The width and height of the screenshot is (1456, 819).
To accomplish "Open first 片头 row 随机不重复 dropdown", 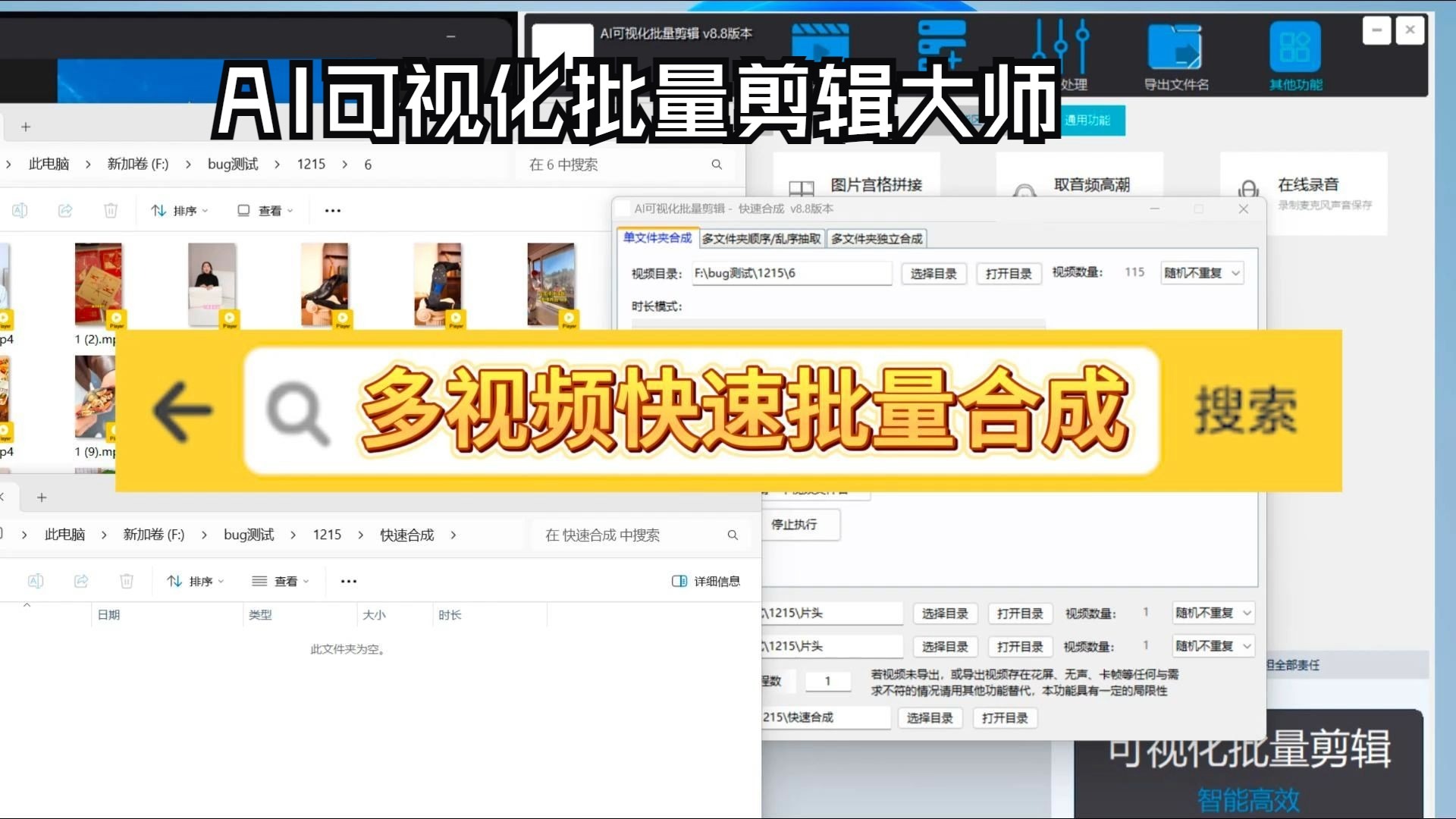I will (1213, 613).
